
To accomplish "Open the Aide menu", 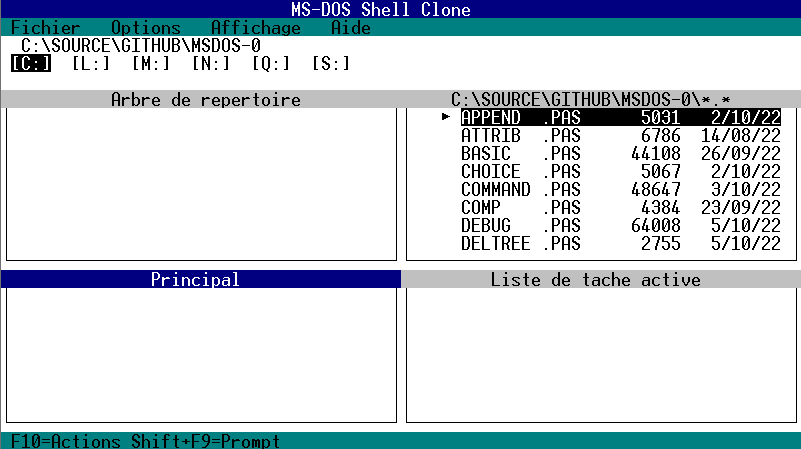I will click(350, 28).
